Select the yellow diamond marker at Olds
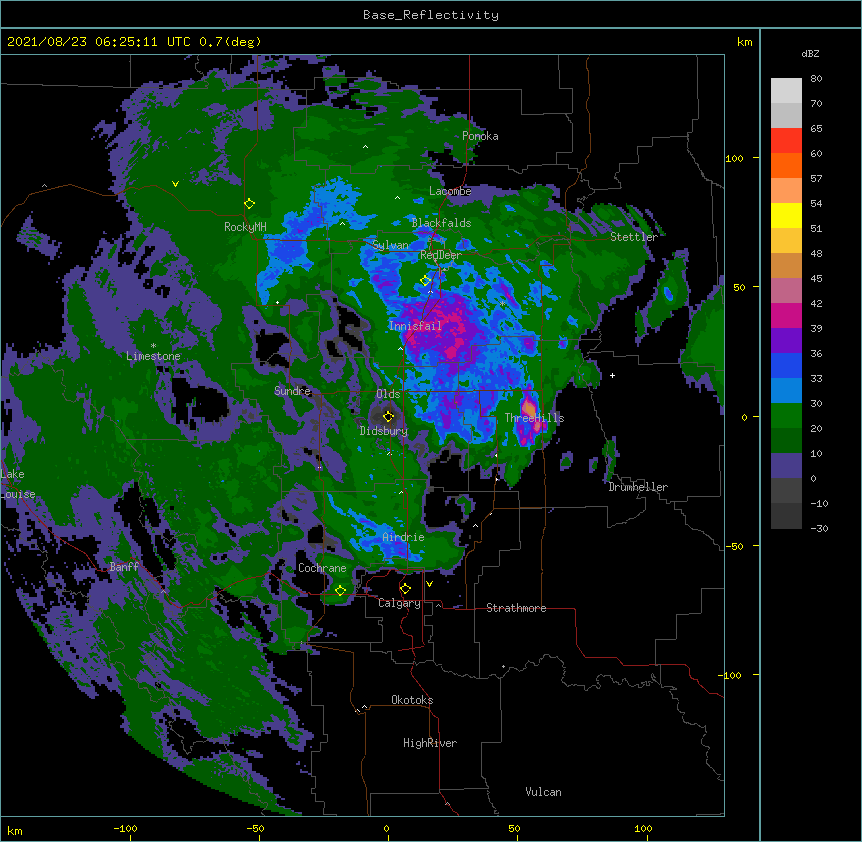Screen dimensions: 862x842 tap(388, 416)
